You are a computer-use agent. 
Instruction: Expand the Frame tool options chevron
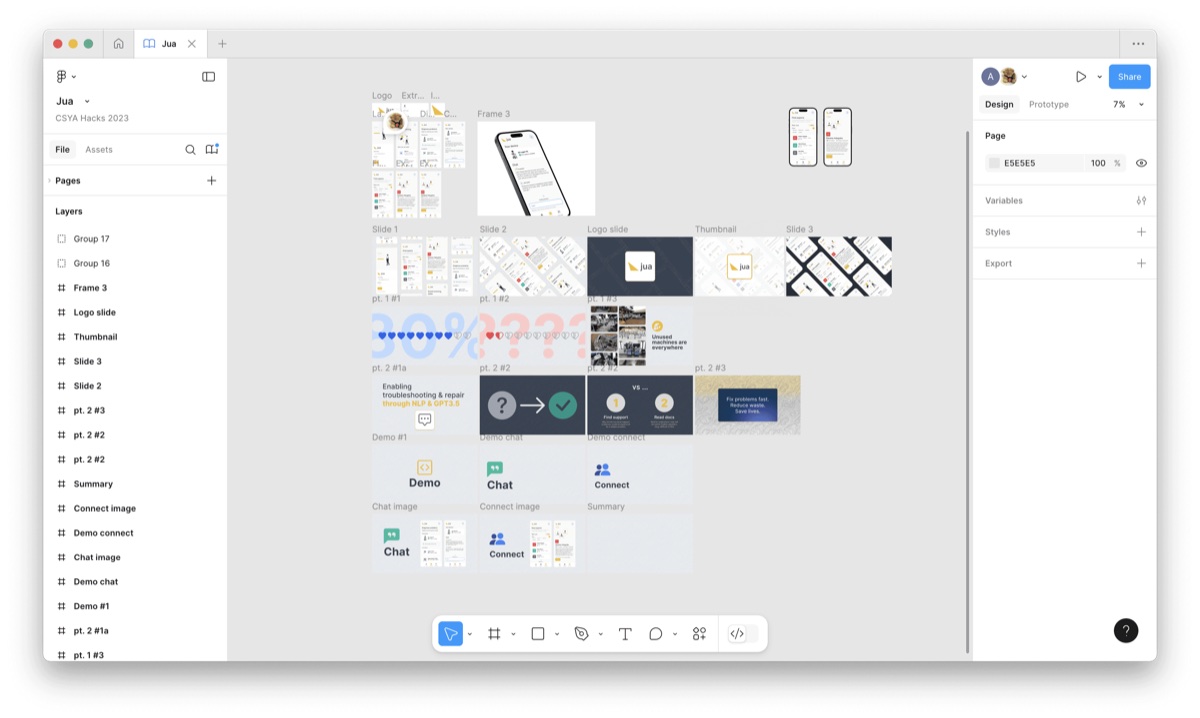[x=513, y=634]
